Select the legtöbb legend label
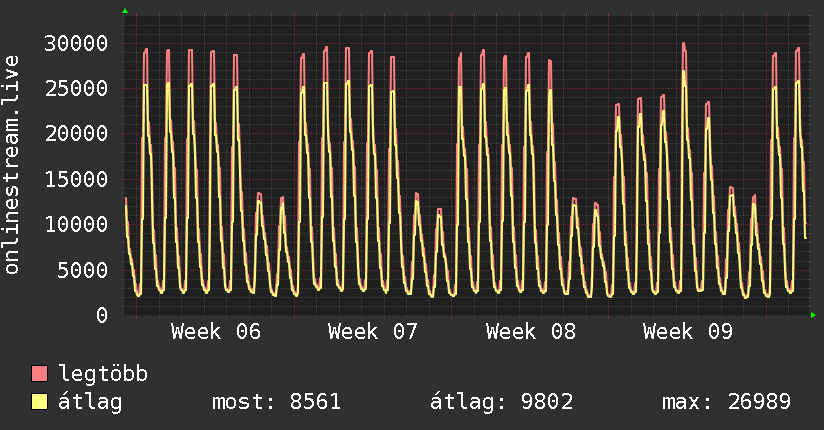Viewport: 824px width, 430px height. [x=103, y=374]
